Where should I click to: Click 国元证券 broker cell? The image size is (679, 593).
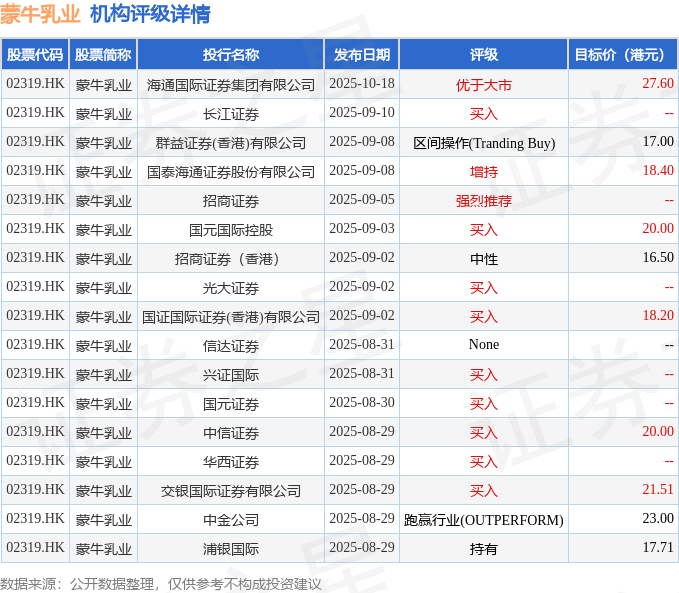[231, 404]
